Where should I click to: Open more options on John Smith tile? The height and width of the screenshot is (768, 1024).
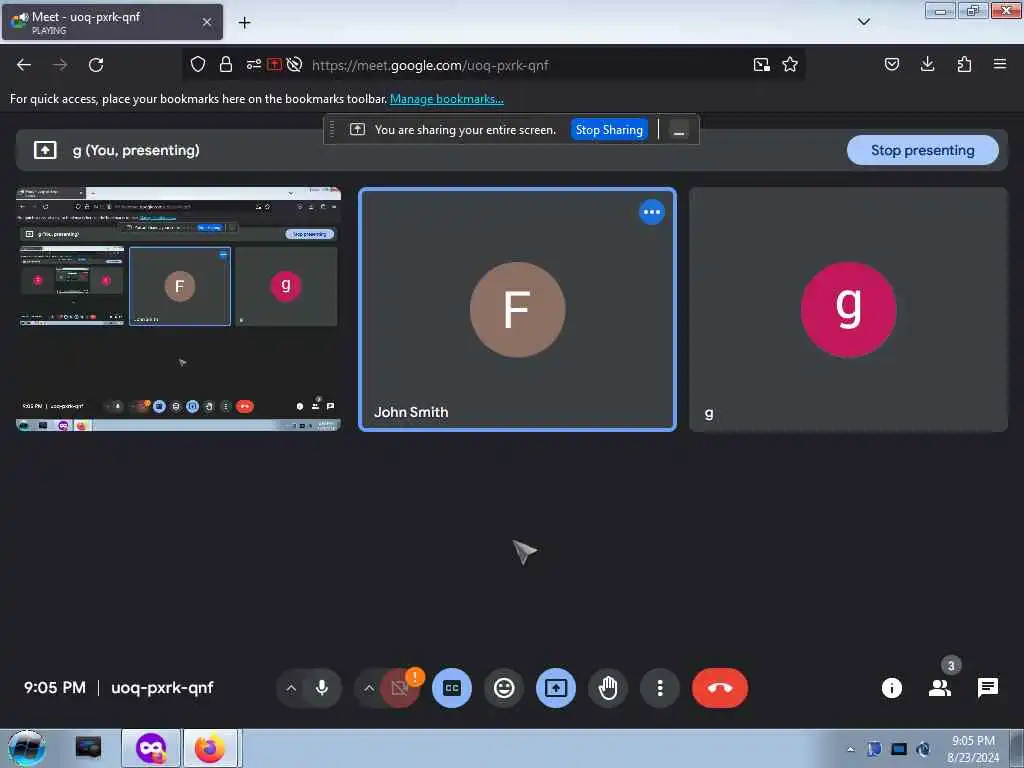(652, 212)
